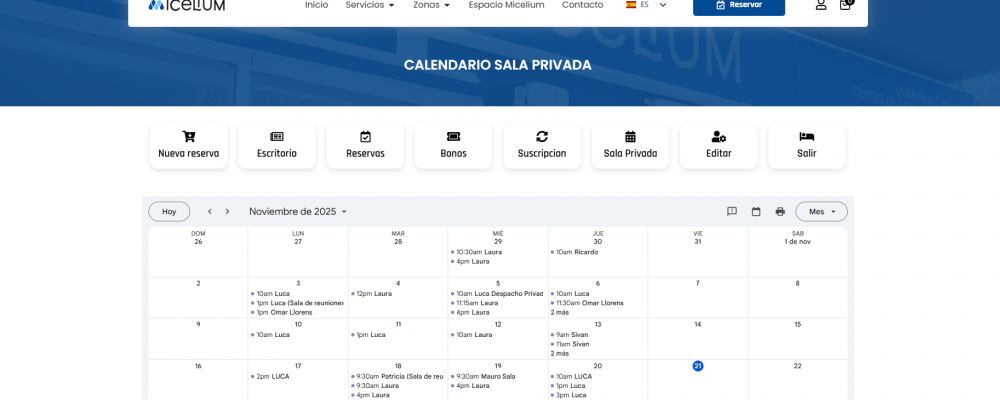Screen dimensions: 1000x400
Task: Go to next month arrow
Action: [x=227, y=212]
